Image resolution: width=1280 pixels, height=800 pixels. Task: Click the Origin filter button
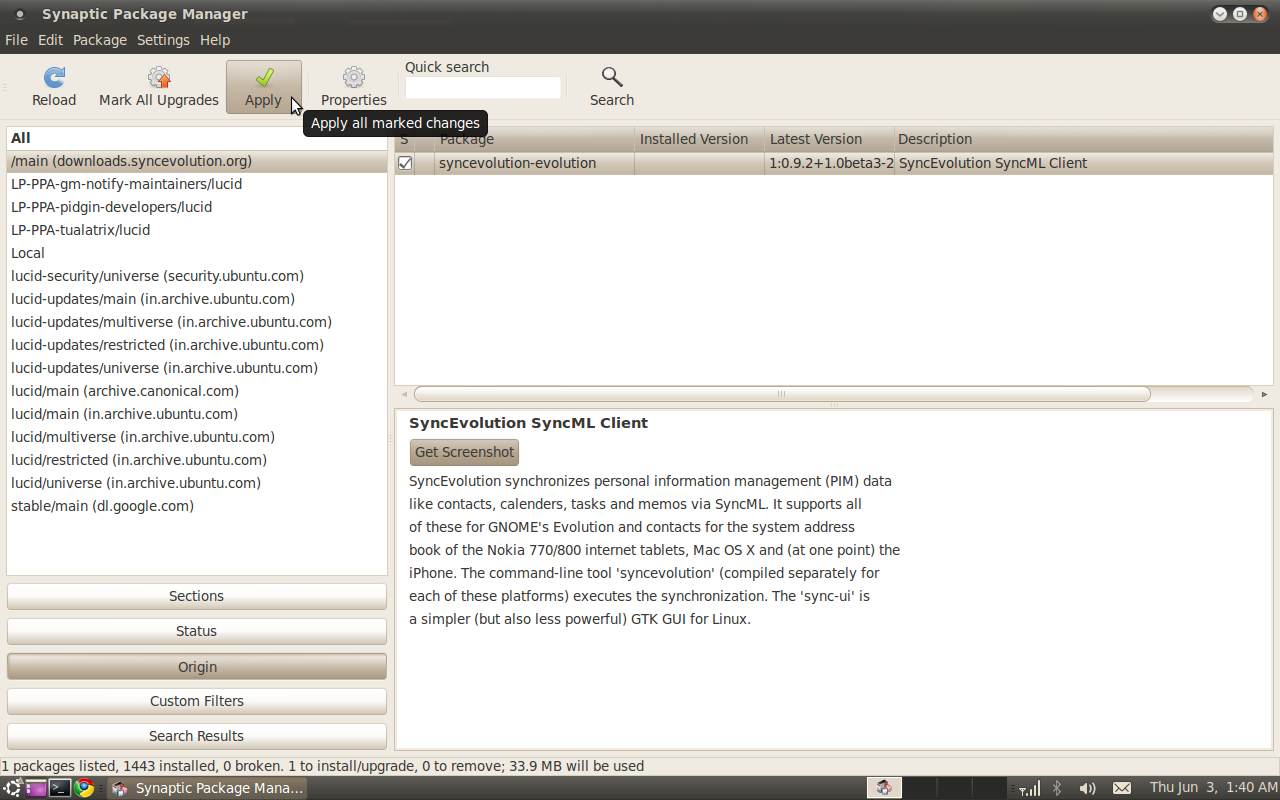pyautogui.click(x=197, y=667)
